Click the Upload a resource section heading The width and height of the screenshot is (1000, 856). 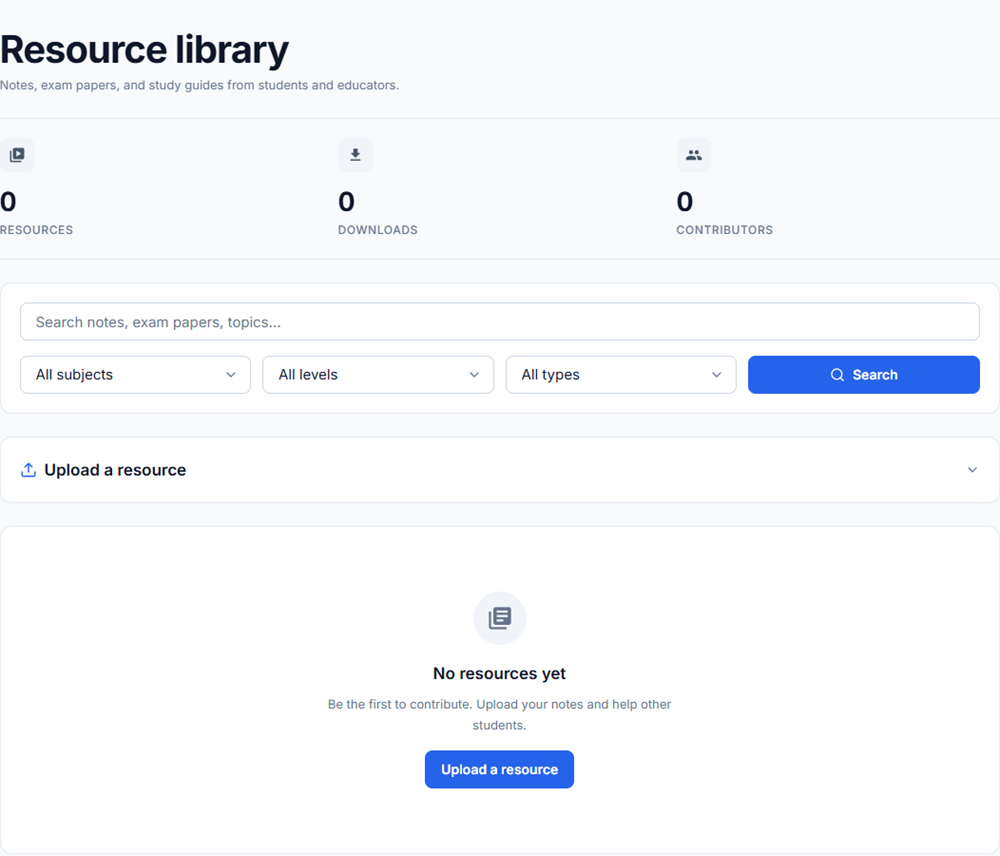(x=115, y=470)
